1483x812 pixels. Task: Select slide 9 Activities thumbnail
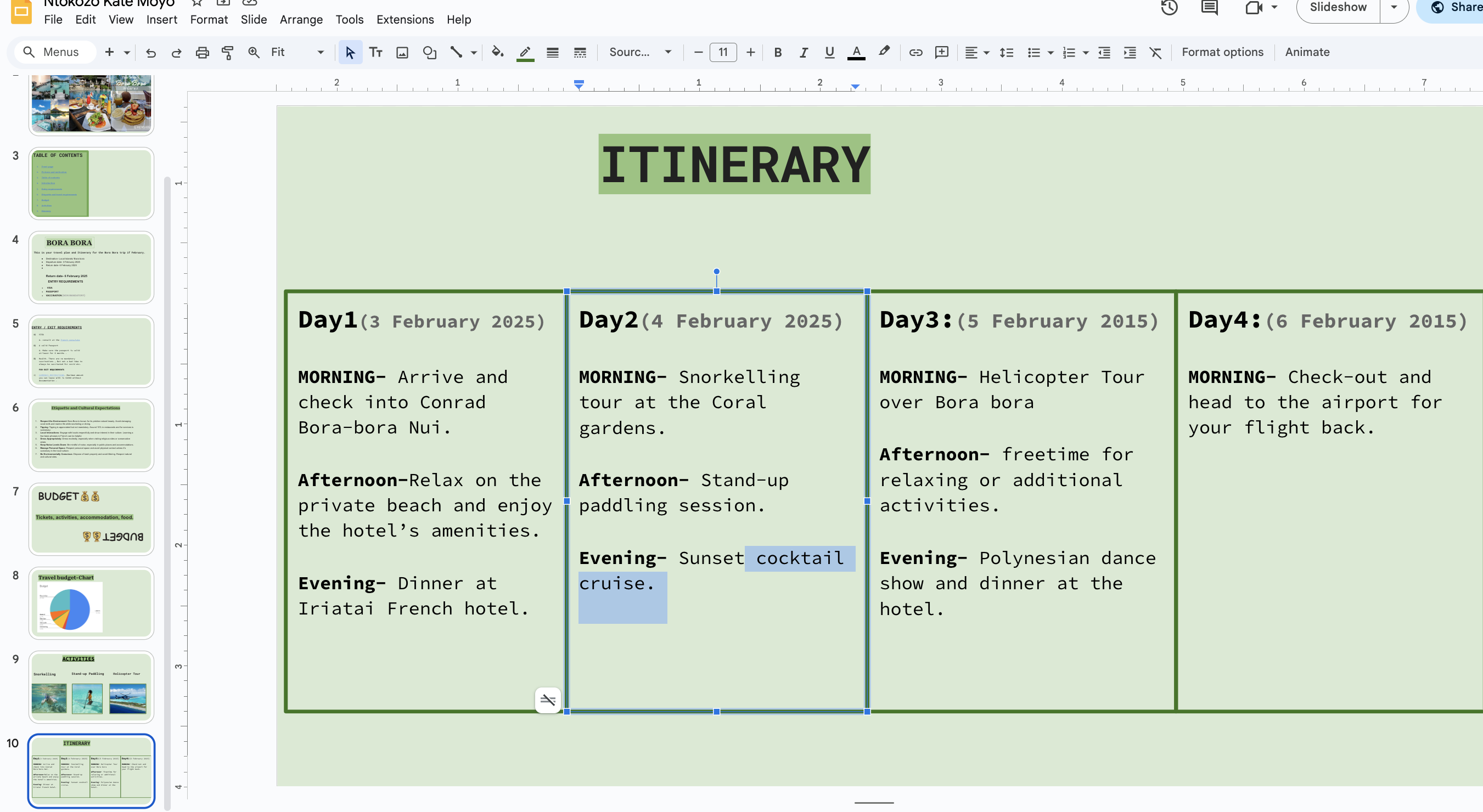(x=91, y=686)
